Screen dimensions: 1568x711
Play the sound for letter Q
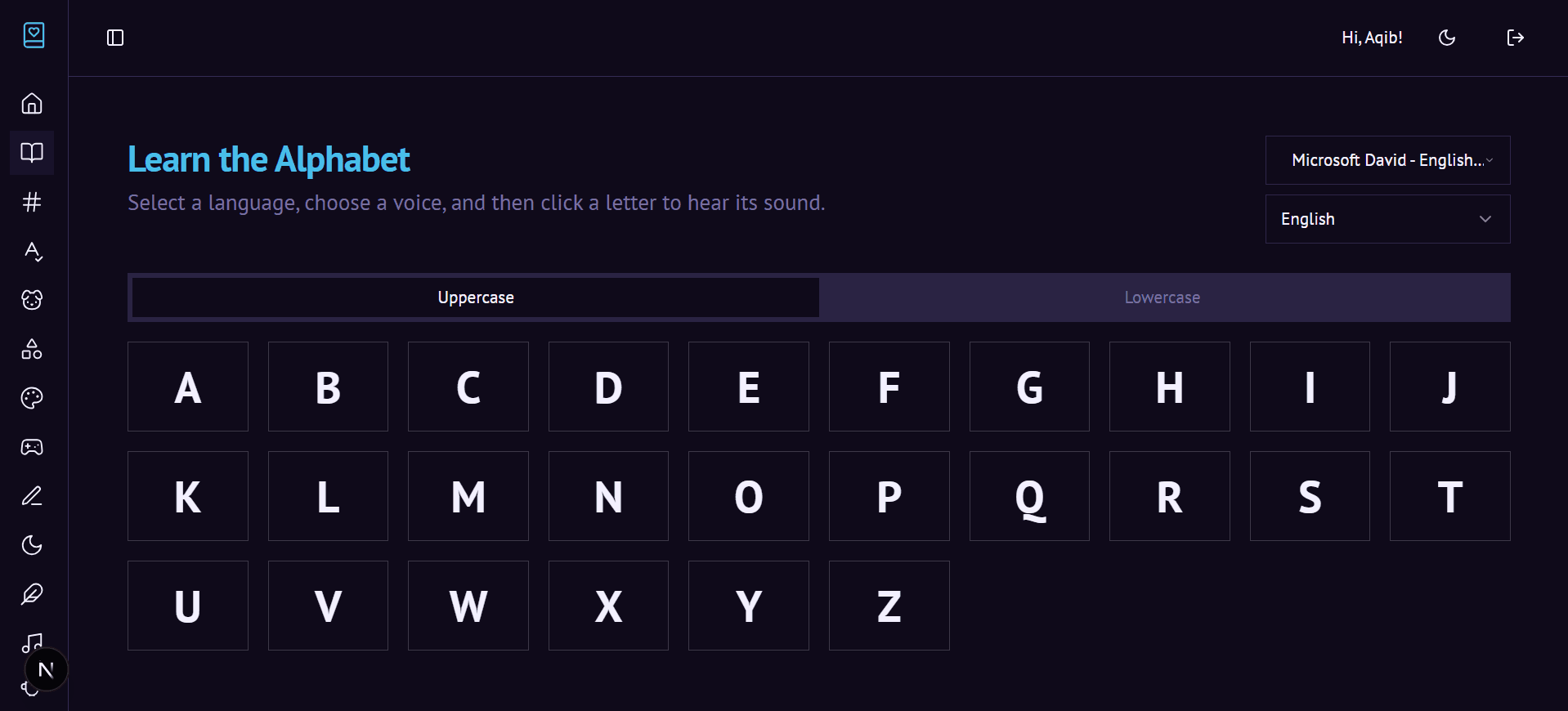(1029, 496)
